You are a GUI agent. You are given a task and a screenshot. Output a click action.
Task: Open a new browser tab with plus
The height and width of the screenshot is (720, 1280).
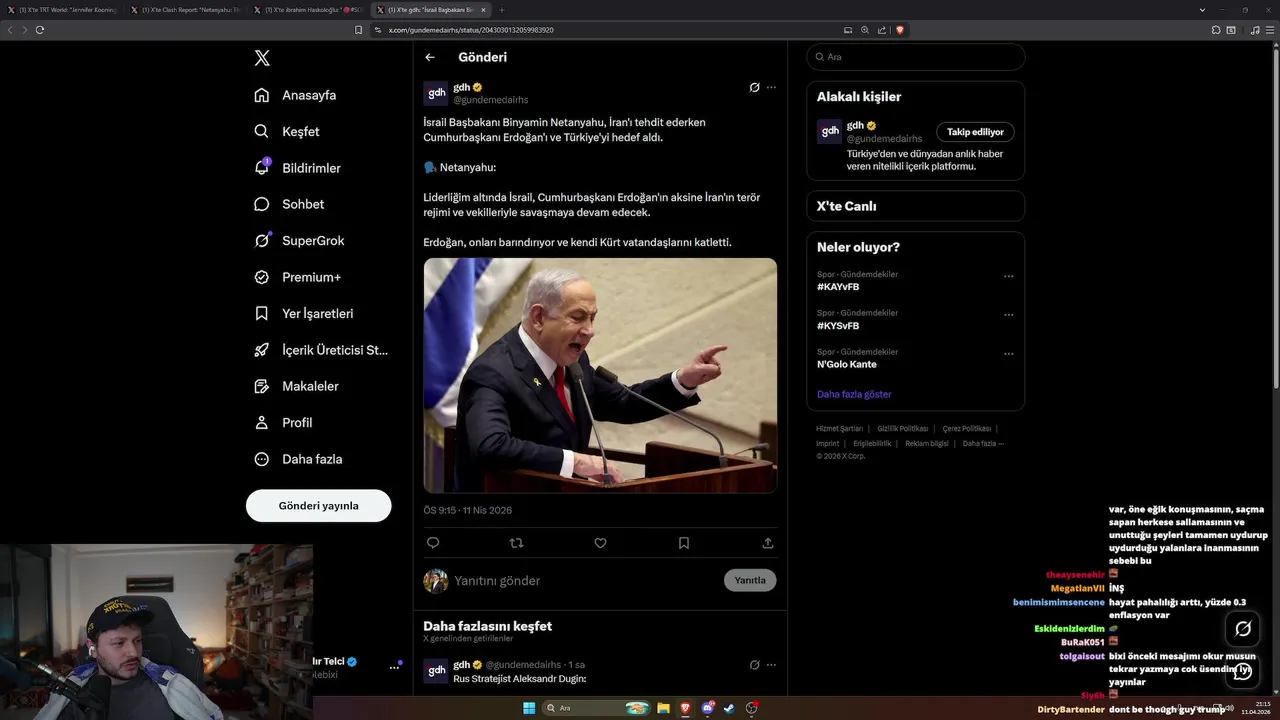502,10
